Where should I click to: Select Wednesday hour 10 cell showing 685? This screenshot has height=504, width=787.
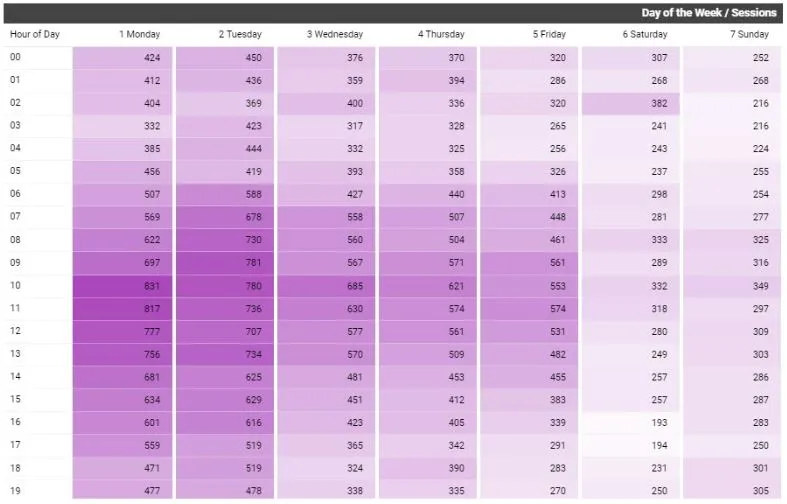[326, 286]
